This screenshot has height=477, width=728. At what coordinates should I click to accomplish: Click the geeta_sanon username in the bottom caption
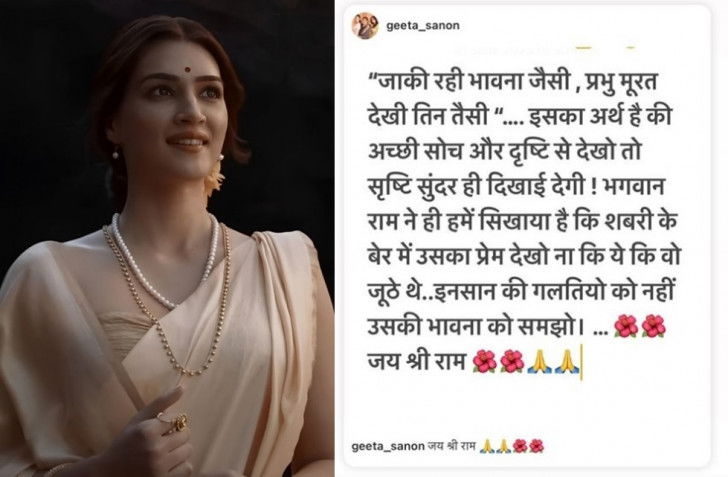point(388,447)
